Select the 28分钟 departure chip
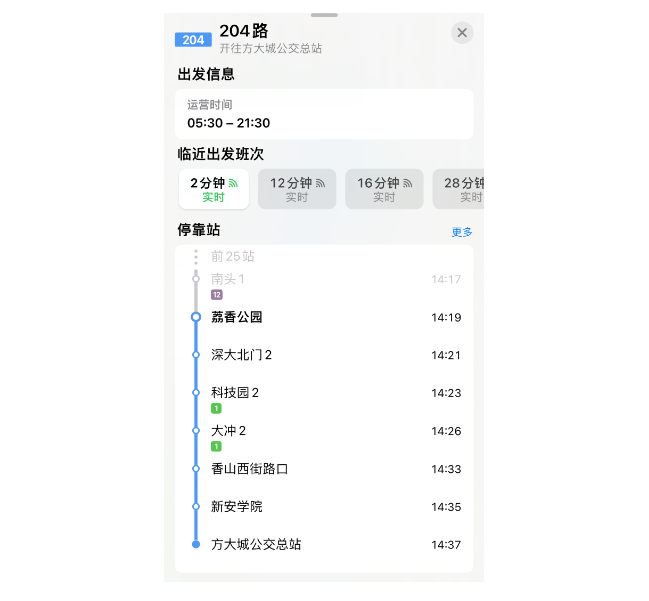Screen dimensions: 649x601 pos(458,189)
